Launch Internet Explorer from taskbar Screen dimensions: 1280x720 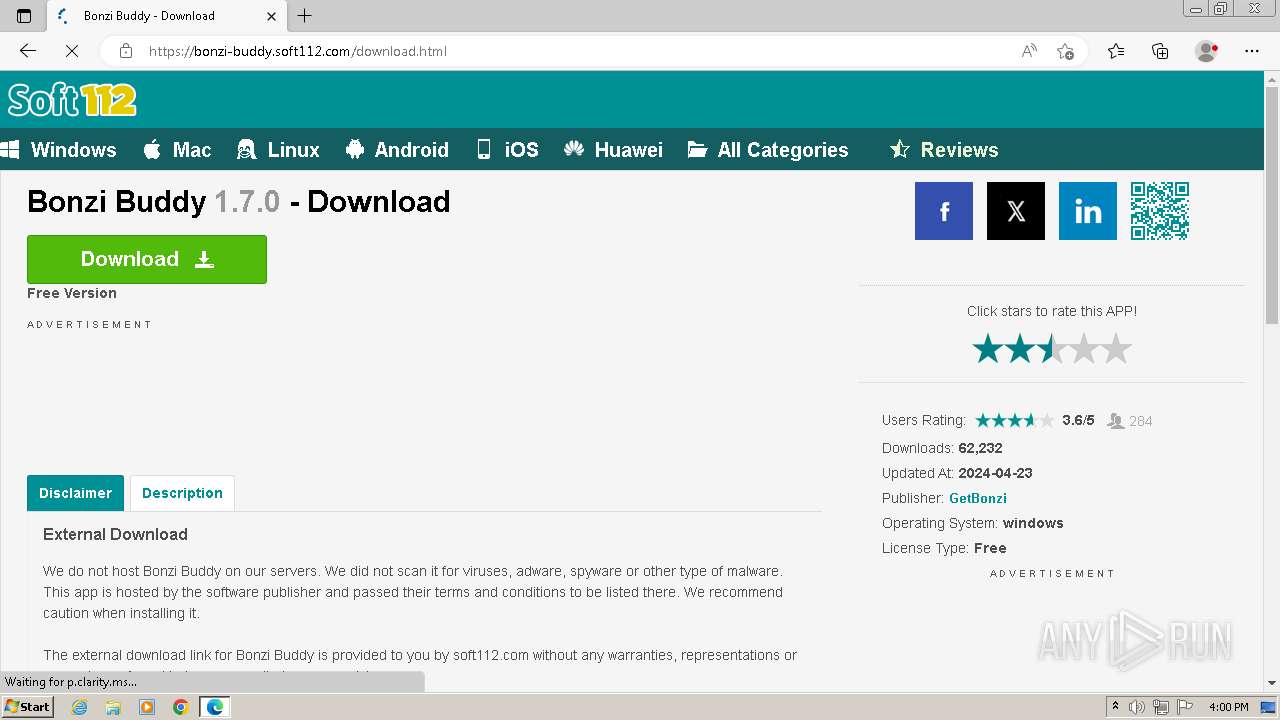click(80, 707)
